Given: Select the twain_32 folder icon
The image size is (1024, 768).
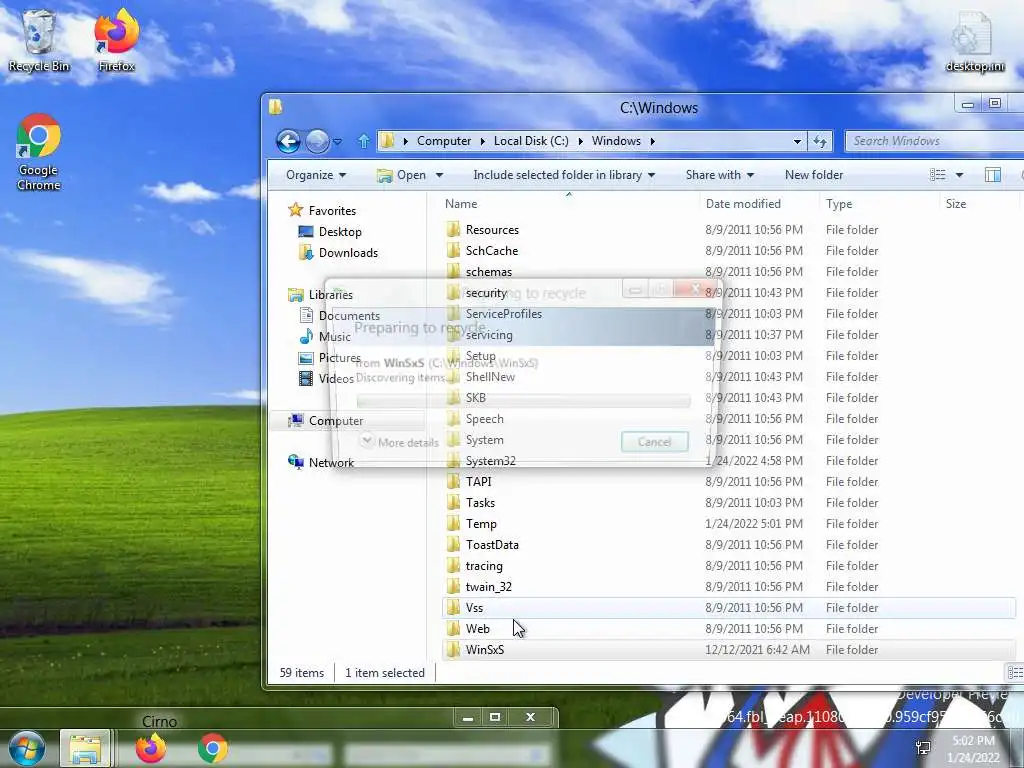Looking at the screenshot, I should [454, 586].
